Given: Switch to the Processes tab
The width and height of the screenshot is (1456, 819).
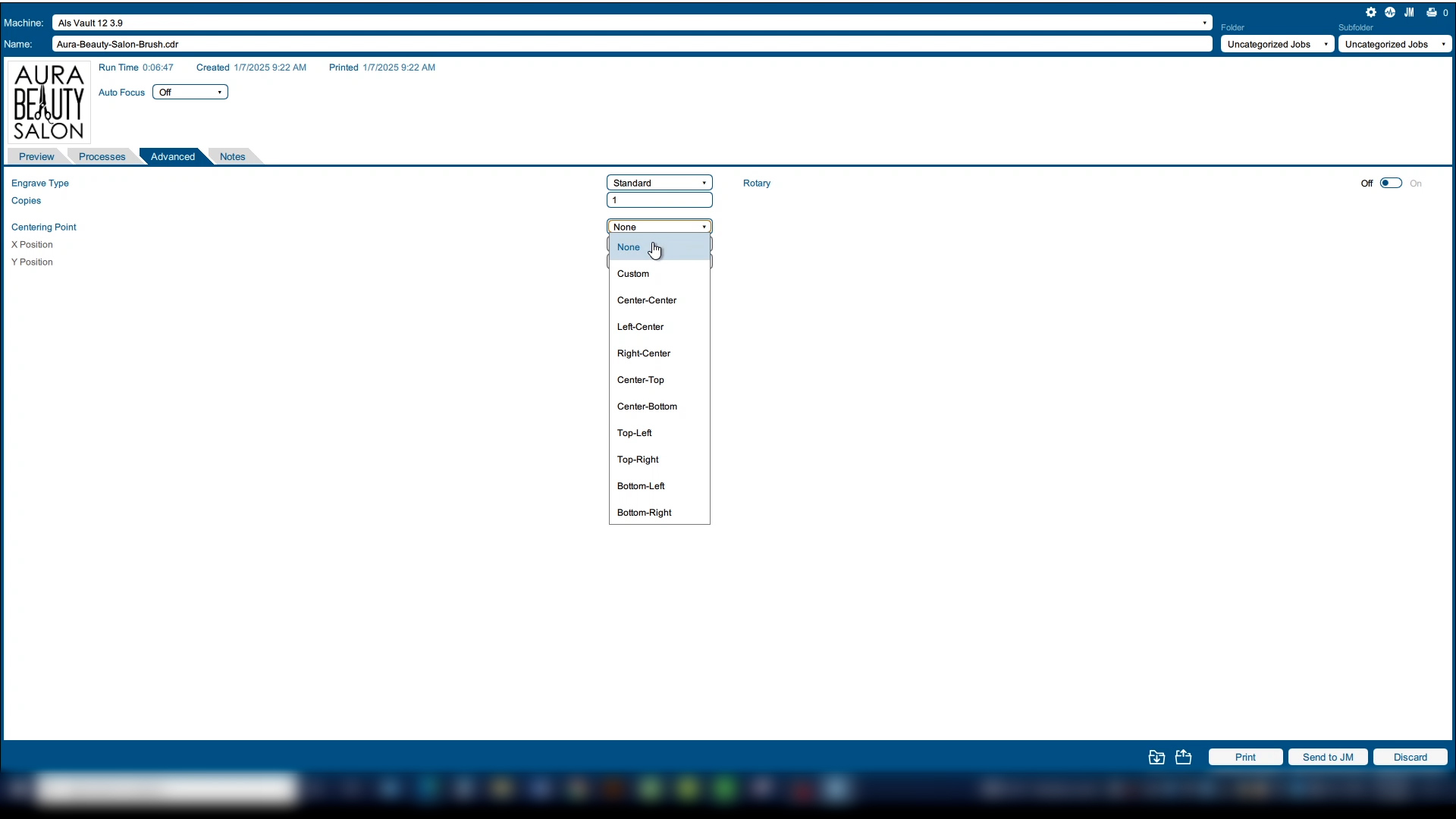Looking at the screenshot, I should tap(102, 157).
